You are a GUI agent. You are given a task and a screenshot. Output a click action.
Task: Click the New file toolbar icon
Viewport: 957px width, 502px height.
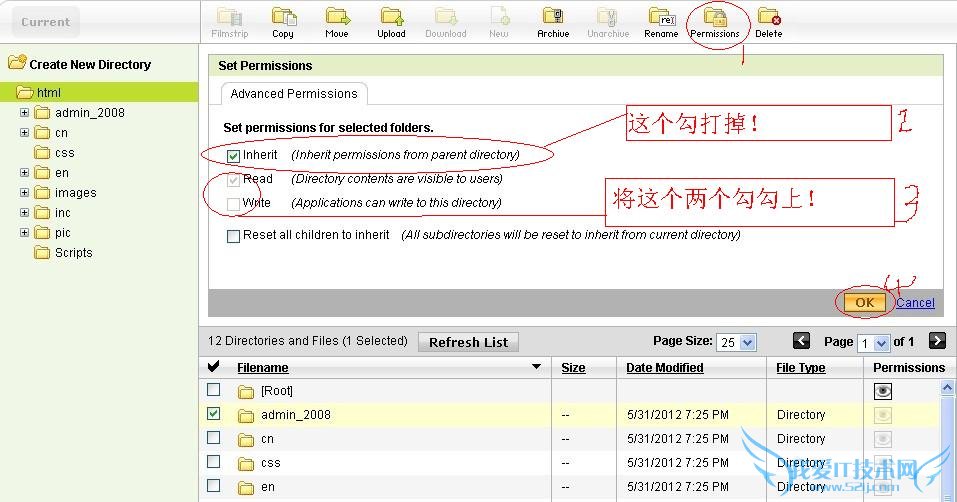click(499, 17)
